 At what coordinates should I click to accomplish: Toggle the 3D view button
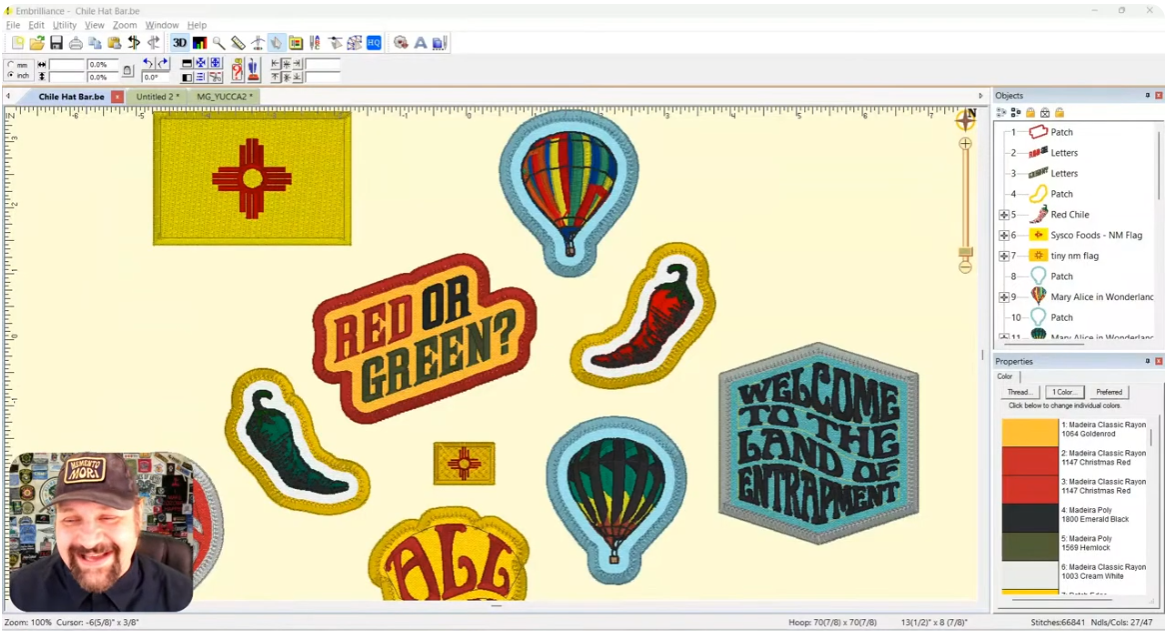point(179,43)
